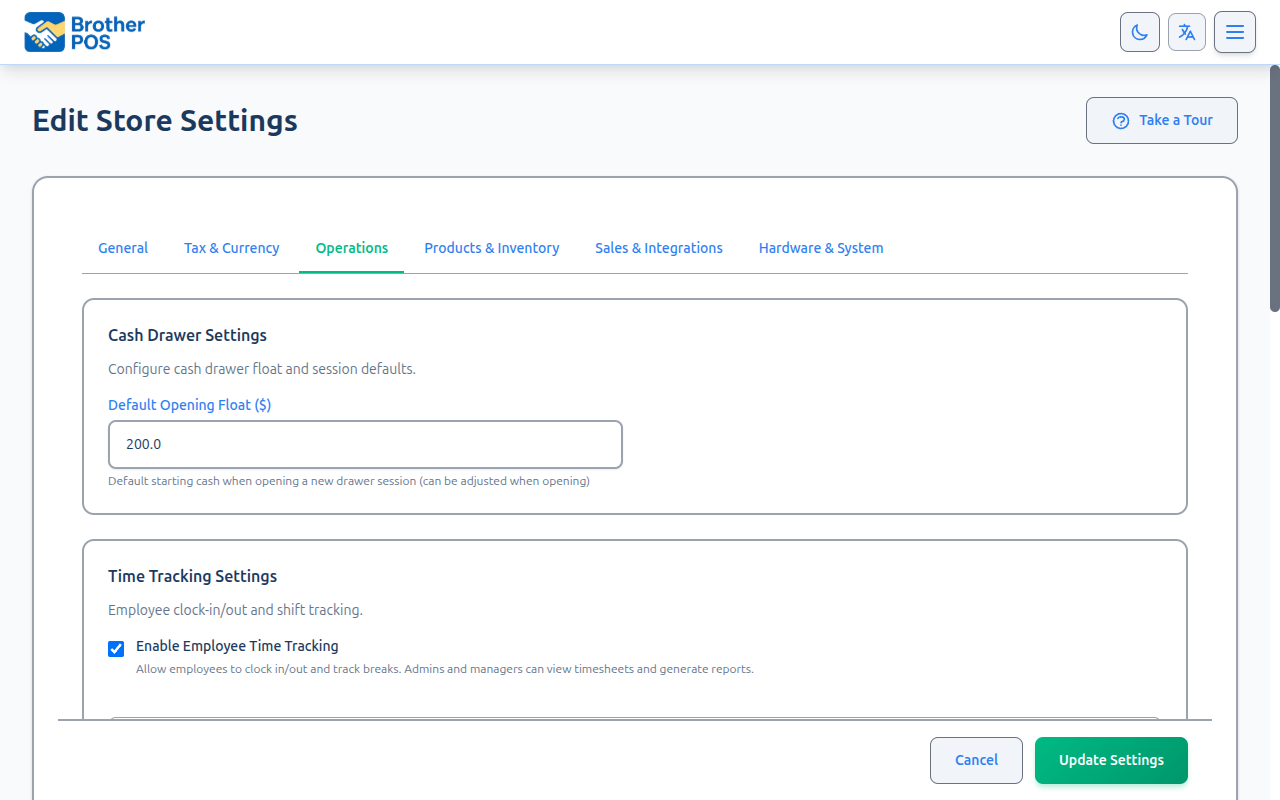The image size is (1280, 800).
Task: Click the Cash Drawer Settings section title
Action: [x=187, y=335]
